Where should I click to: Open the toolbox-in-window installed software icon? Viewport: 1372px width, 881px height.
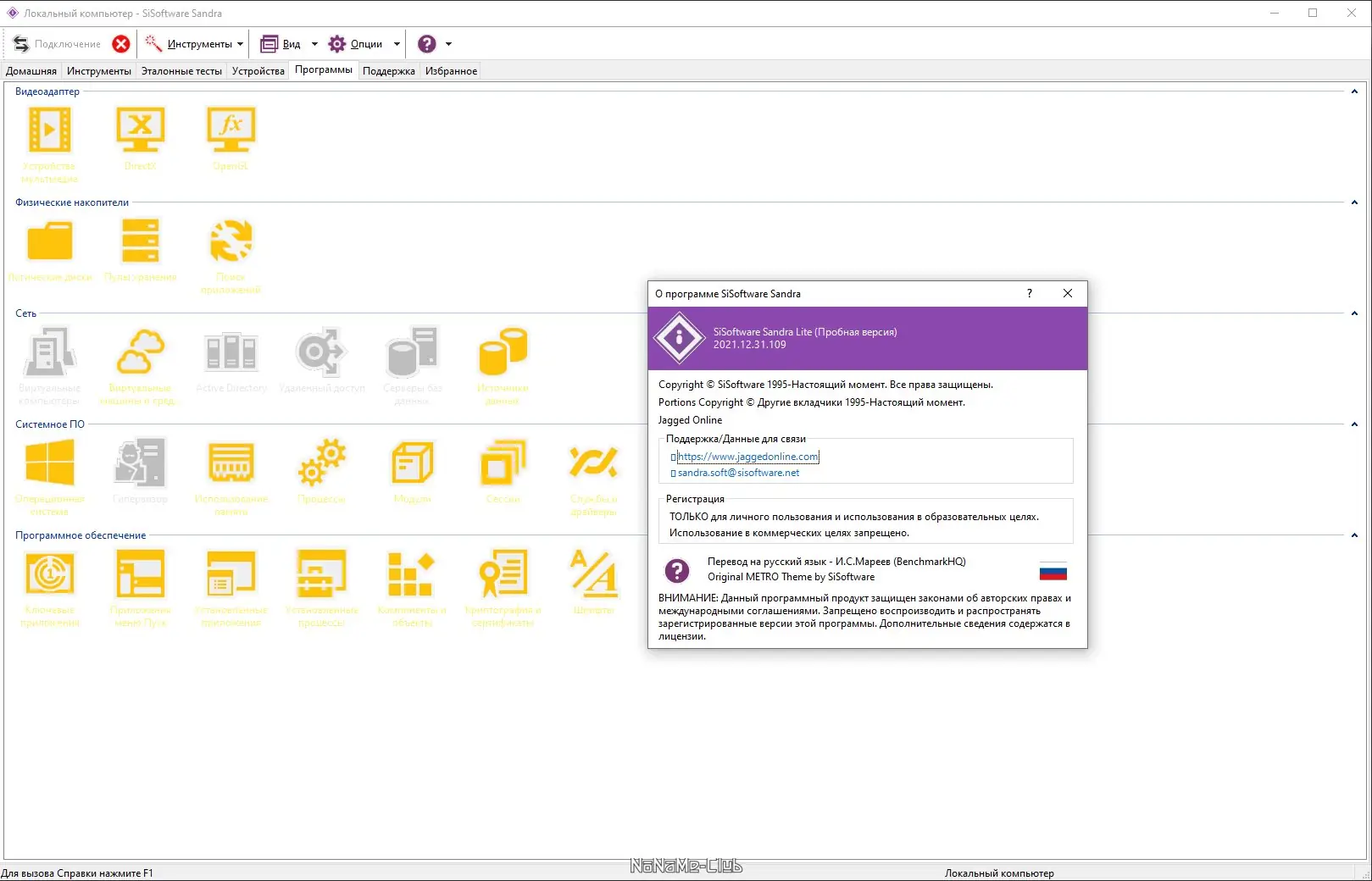tap(321, 573)
